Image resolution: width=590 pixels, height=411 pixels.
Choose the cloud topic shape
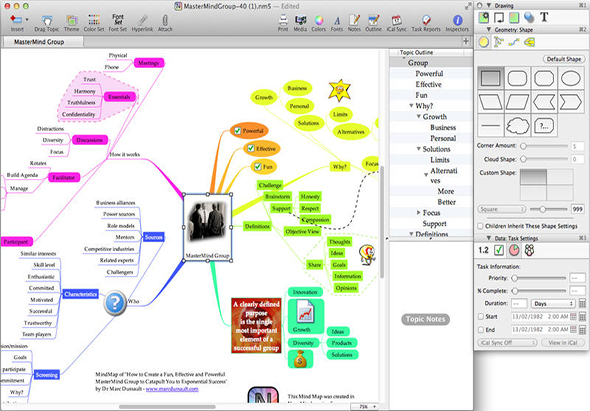[x=517, y=125]
